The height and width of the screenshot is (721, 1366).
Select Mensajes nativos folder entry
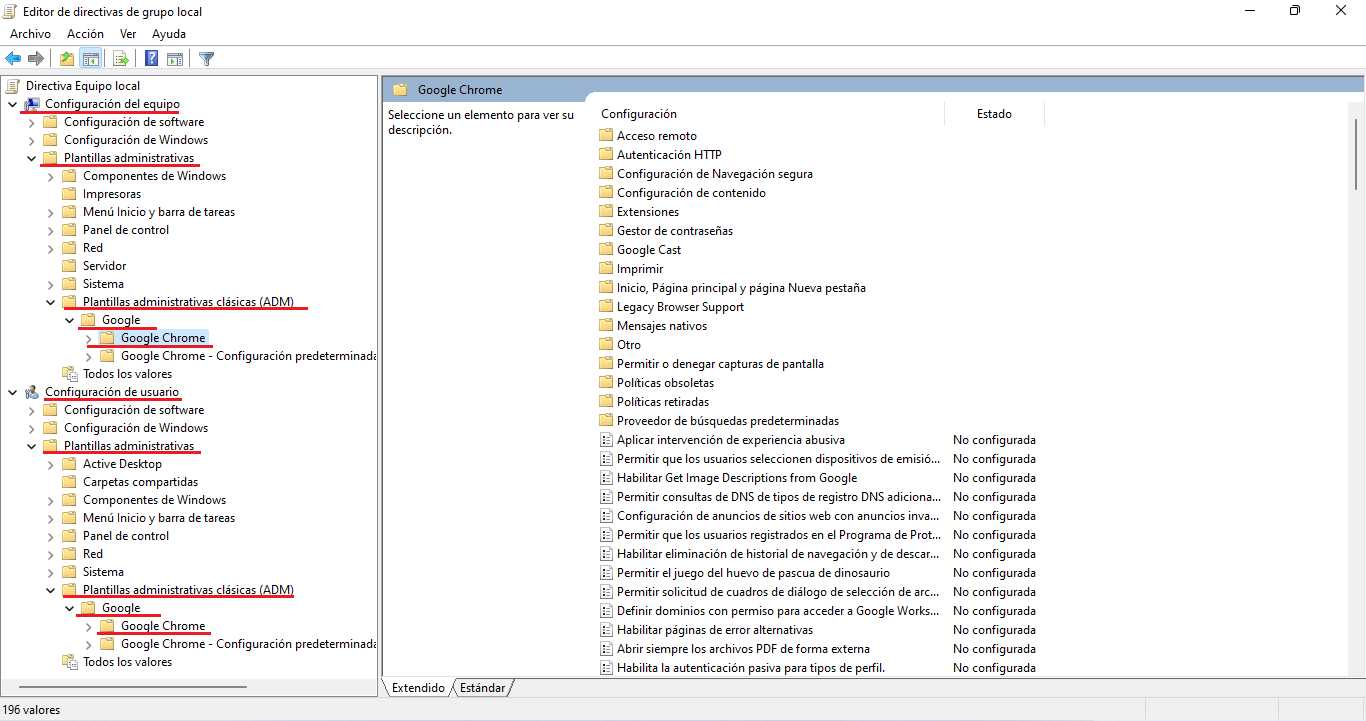[x=662, y=325]
